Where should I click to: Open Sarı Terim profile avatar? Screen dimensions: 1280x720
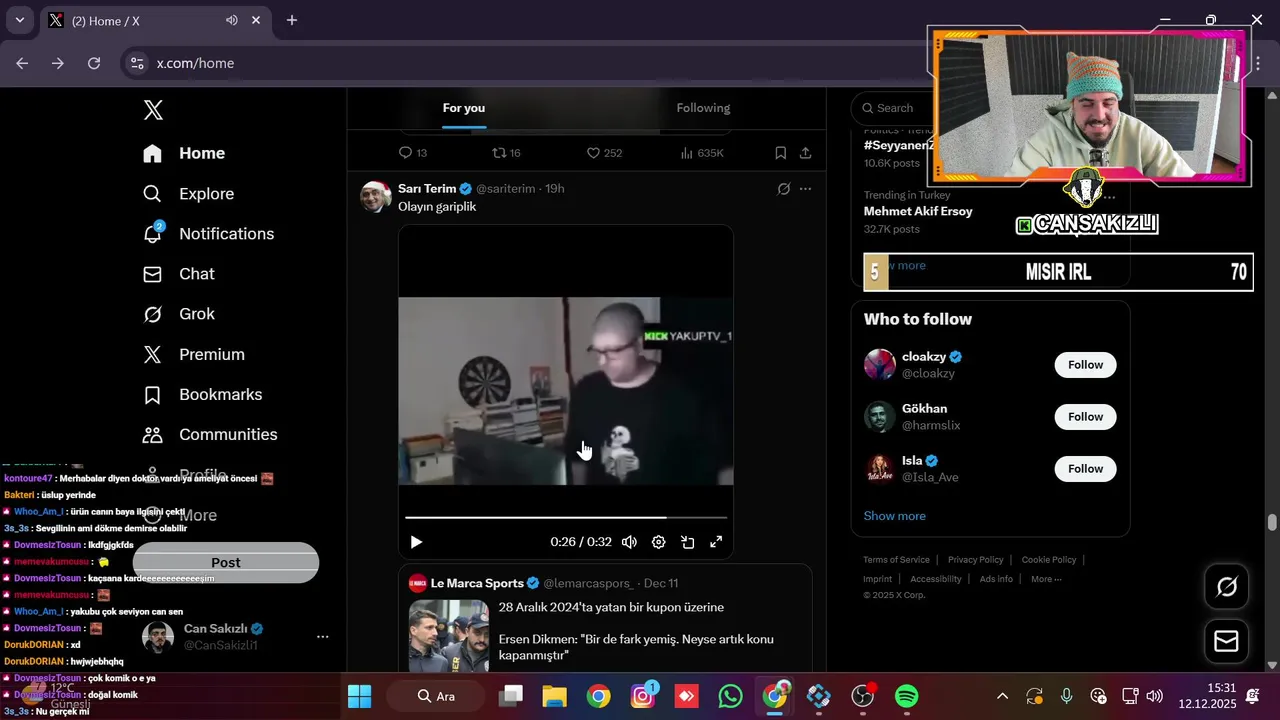coord(376,197)
